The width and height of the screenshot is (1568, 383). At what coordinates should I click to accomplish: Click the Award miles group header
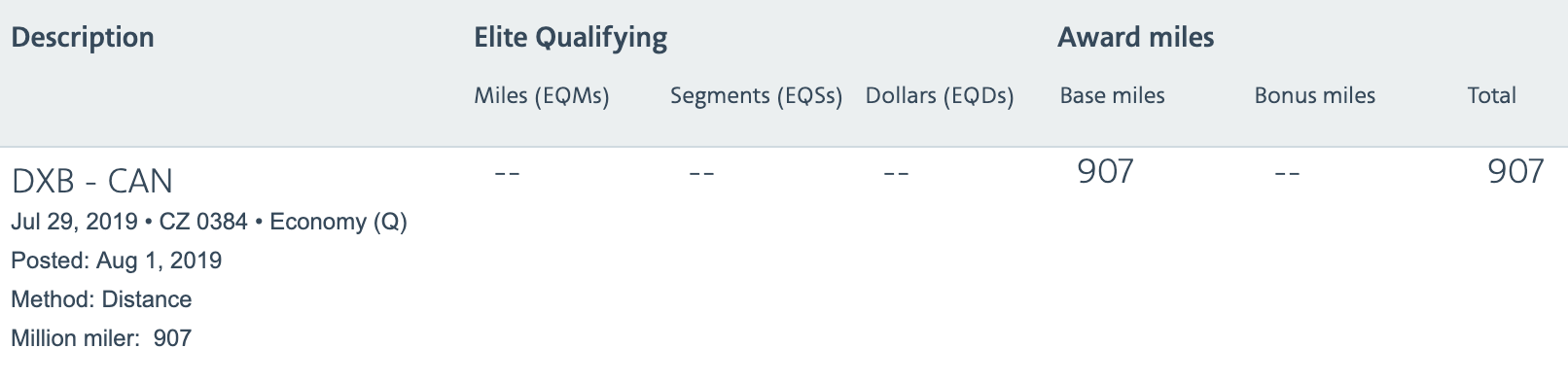(1136, 38)
